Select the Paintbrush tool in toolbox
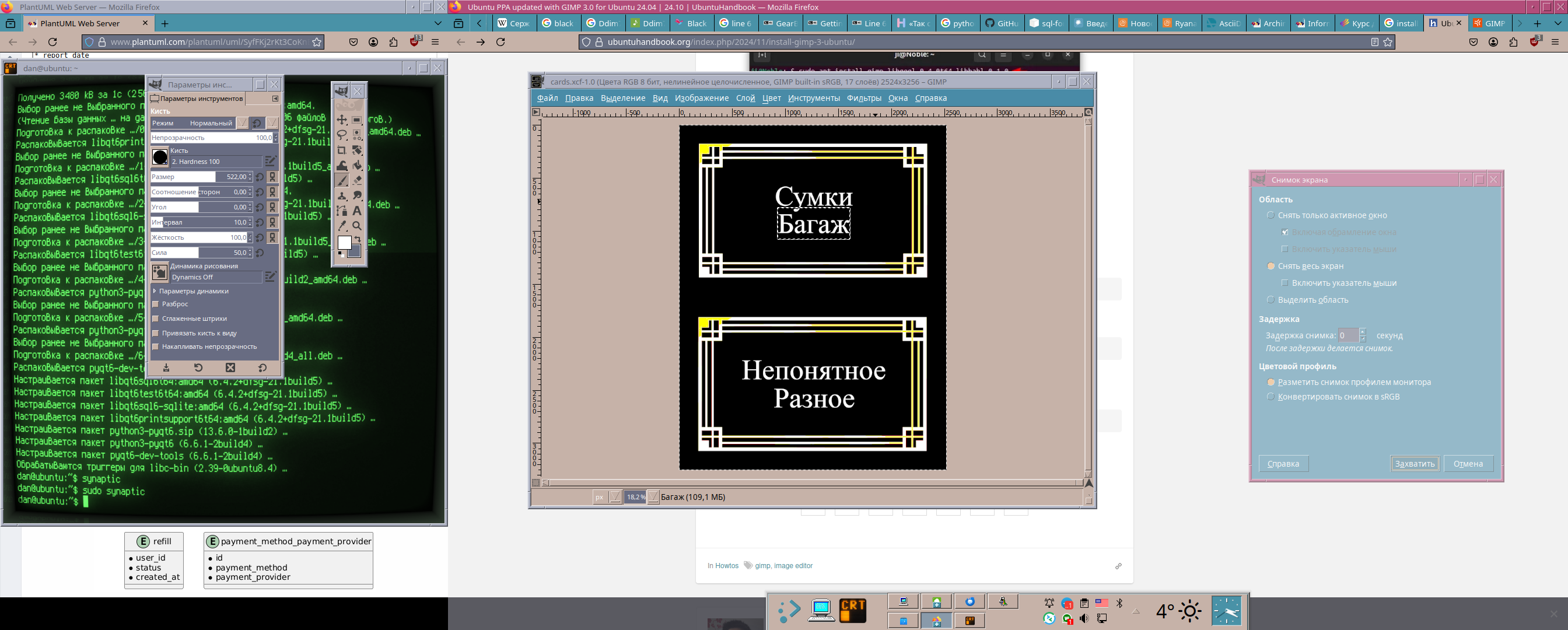Image resolution: width=1568 pixels, height=630 pixels. pyautogui.click(x=342, y=180)
